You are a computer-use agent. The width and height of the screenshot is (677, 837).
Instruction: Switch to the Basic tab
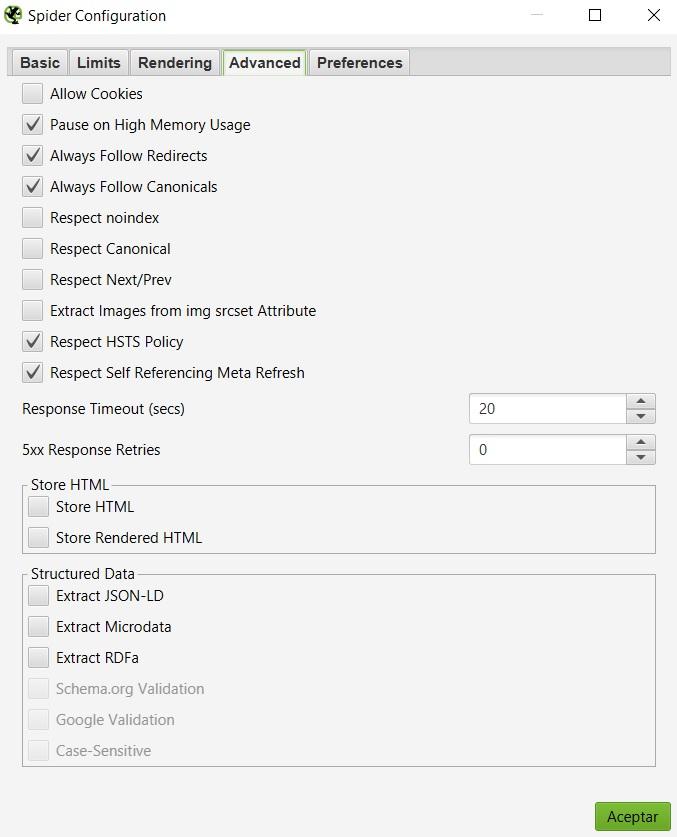tap(40, 62)
